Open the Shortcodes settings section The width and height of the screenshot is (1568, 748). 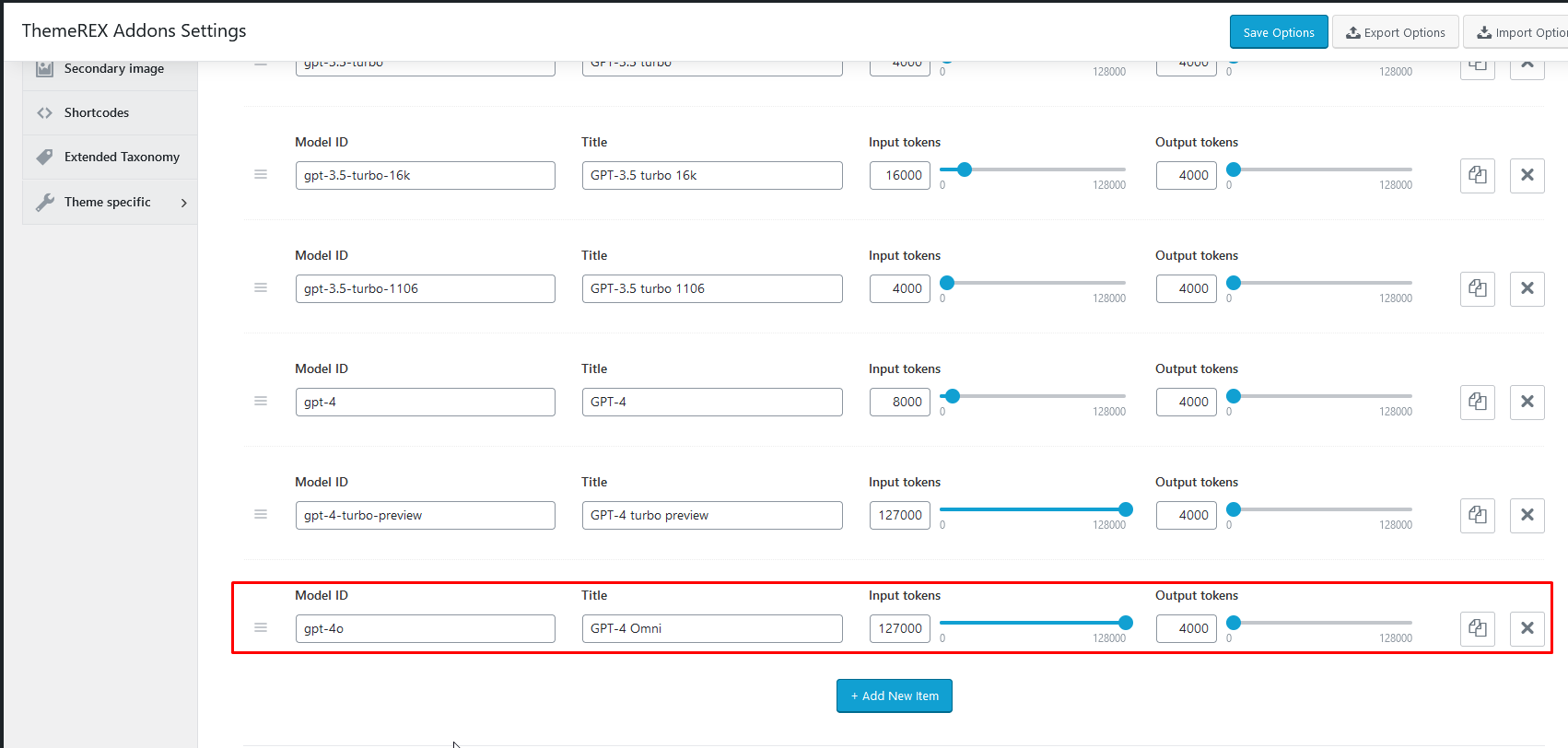(x=110, y=112)
